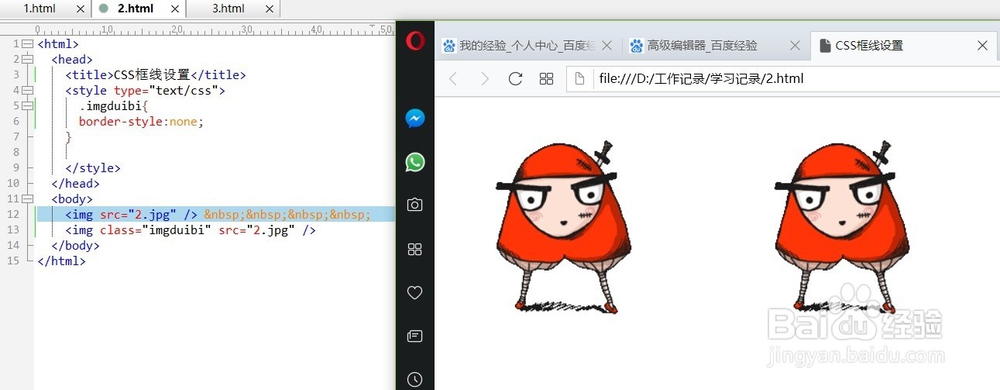1000x390 pixels.
Task: Click the first cartoon image in browser
Action: point(563,228)
